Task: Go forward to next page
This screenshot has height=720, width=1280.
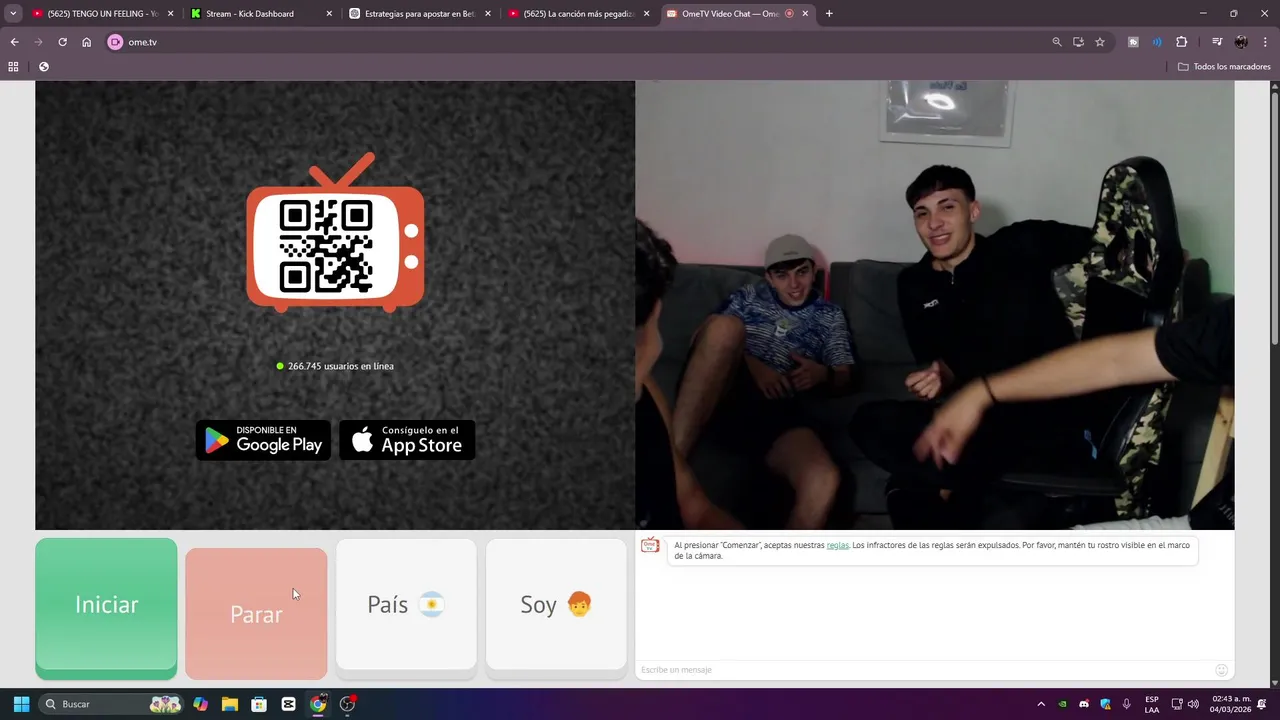Action: coord(38,42)
